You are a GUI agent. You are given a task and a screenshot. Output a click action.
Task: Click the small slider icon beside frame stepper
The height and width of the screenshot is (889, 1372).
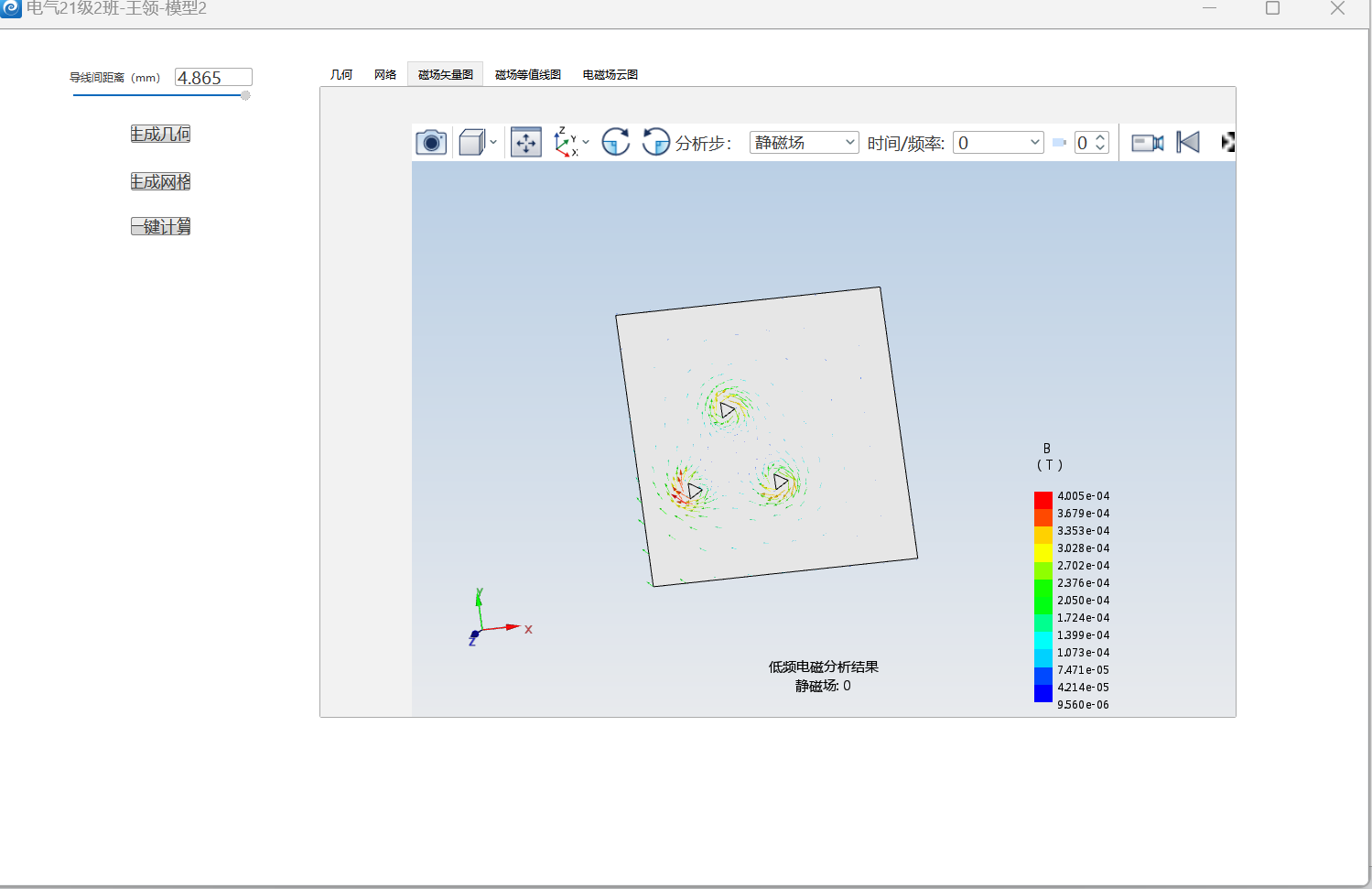[x=1059, y=142]
